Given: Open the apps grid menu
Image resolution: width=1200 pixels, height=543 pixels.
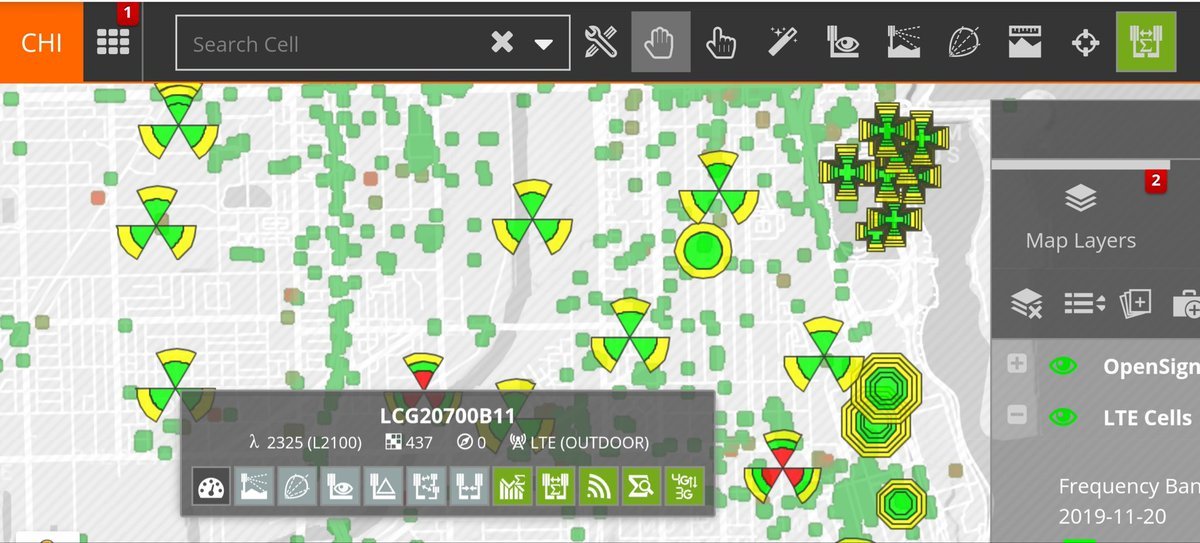Looking at the screenshot, I should click(x=112, y=42).
